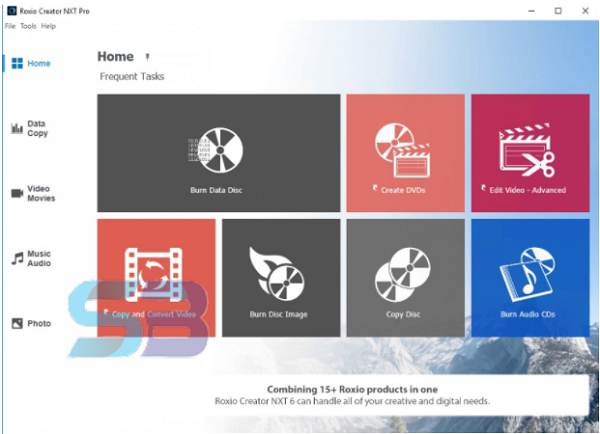Open the File menu

click(10, 26)
